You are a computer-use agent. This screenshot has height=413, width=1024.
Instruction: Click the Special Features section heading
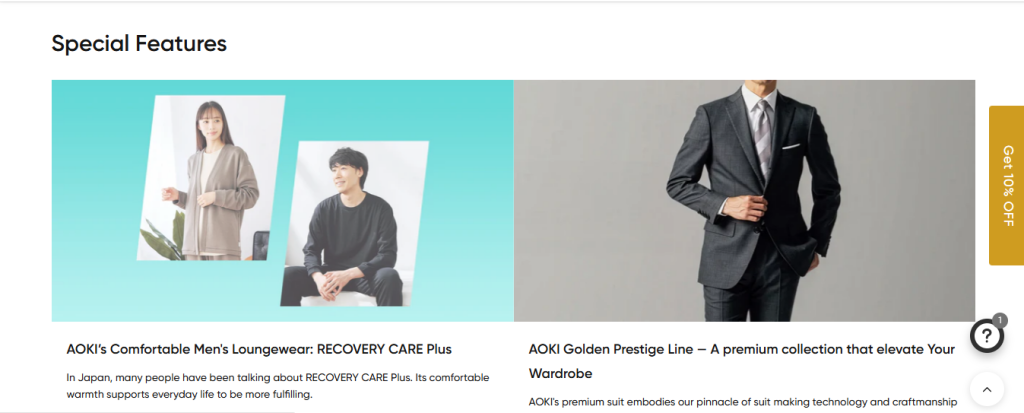(139, 43)
